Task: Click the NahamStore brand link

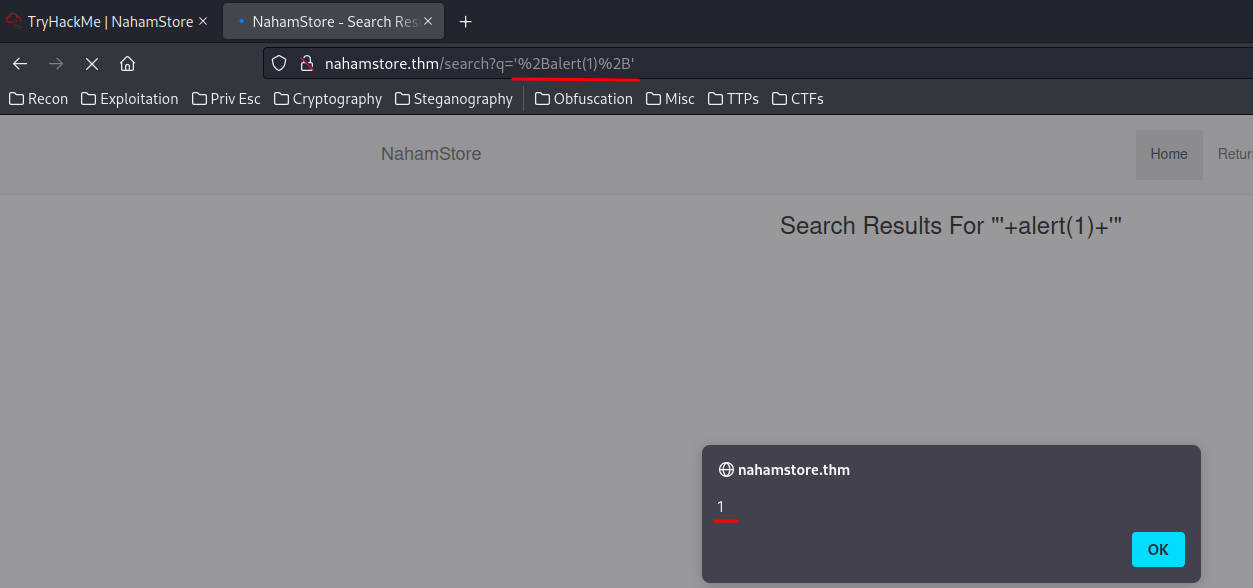Action: pyautogui.click(x=431, y=154)
